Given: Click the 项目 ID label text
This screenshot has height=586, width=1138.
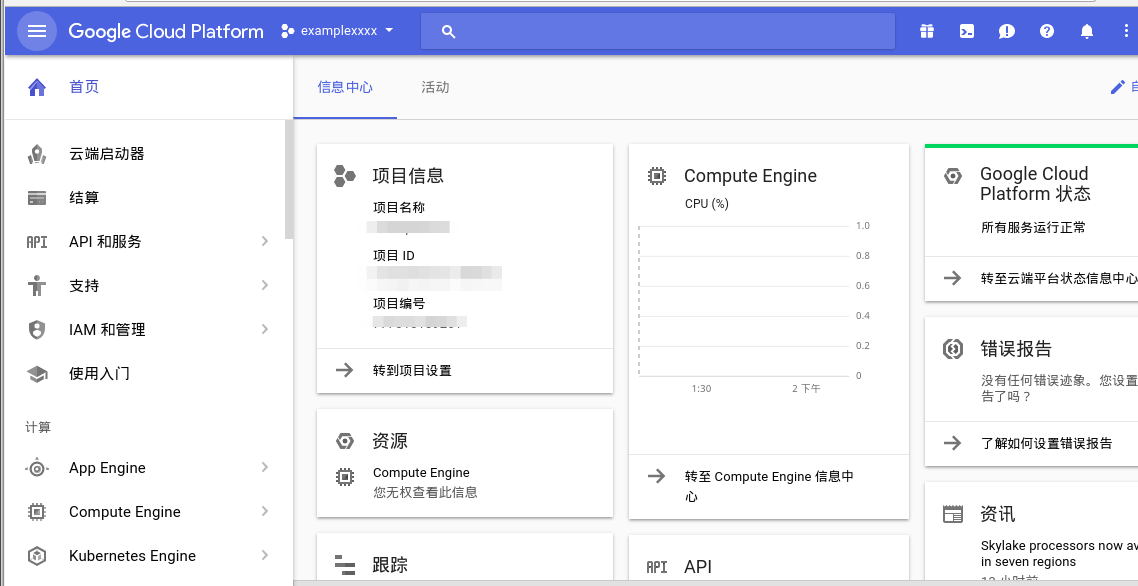Looking at the screenshot, I should (x=394, y=256).
